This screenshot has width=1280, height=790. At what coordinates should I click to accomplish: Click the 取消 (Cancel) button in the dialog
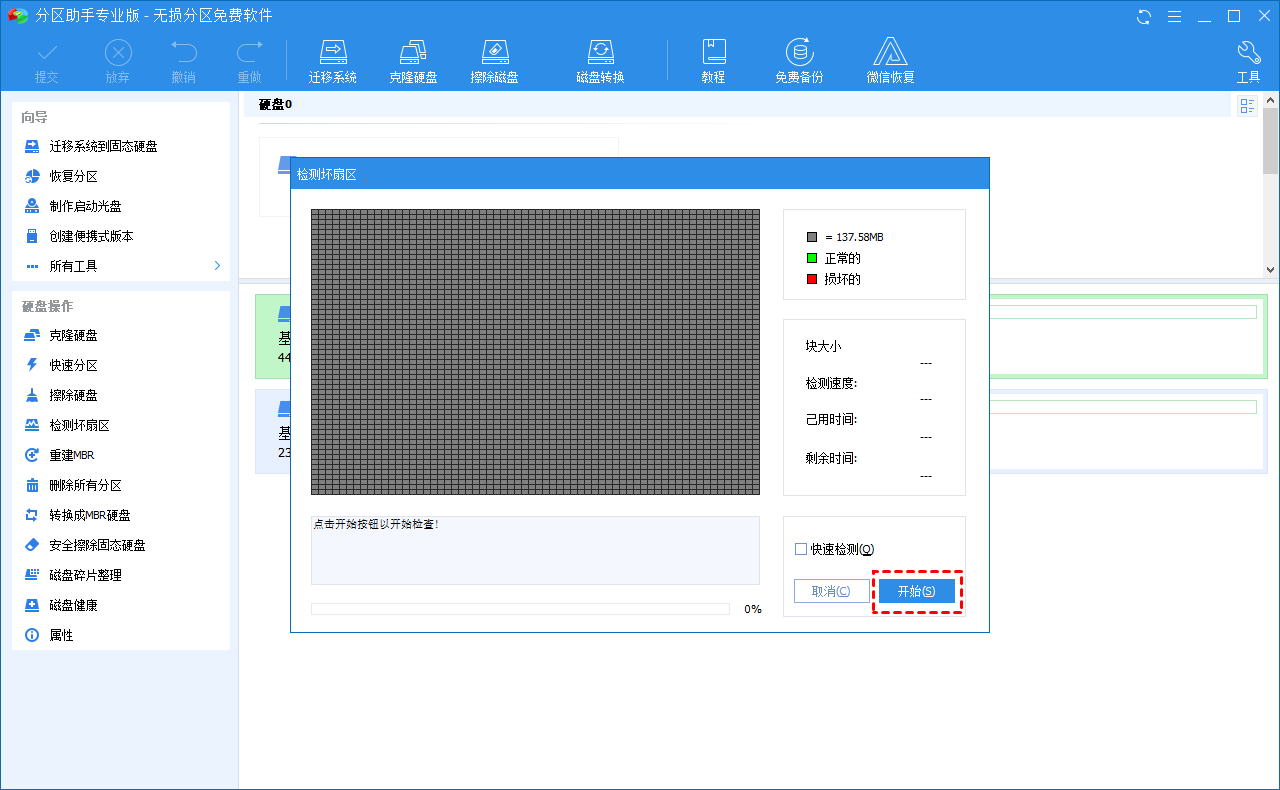(832, 590)
